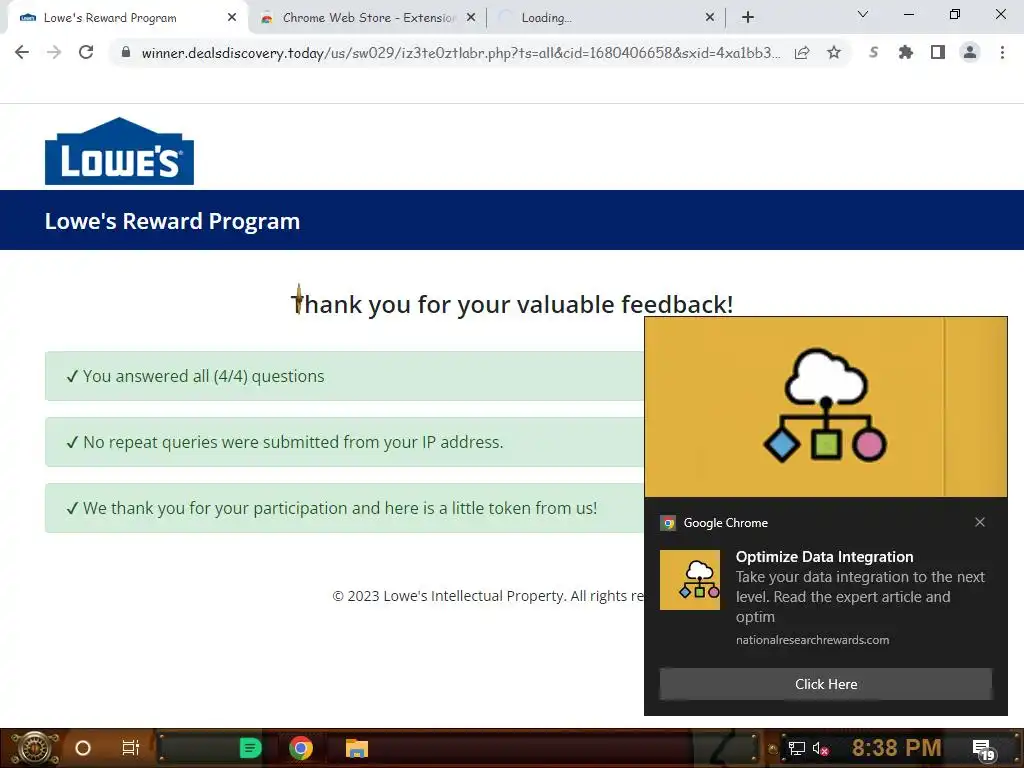Screen dimensions: 1024x768
Task: Click 'No repeat queries were submitted' row
Action: pyautogui.click(x=345, y=442)
